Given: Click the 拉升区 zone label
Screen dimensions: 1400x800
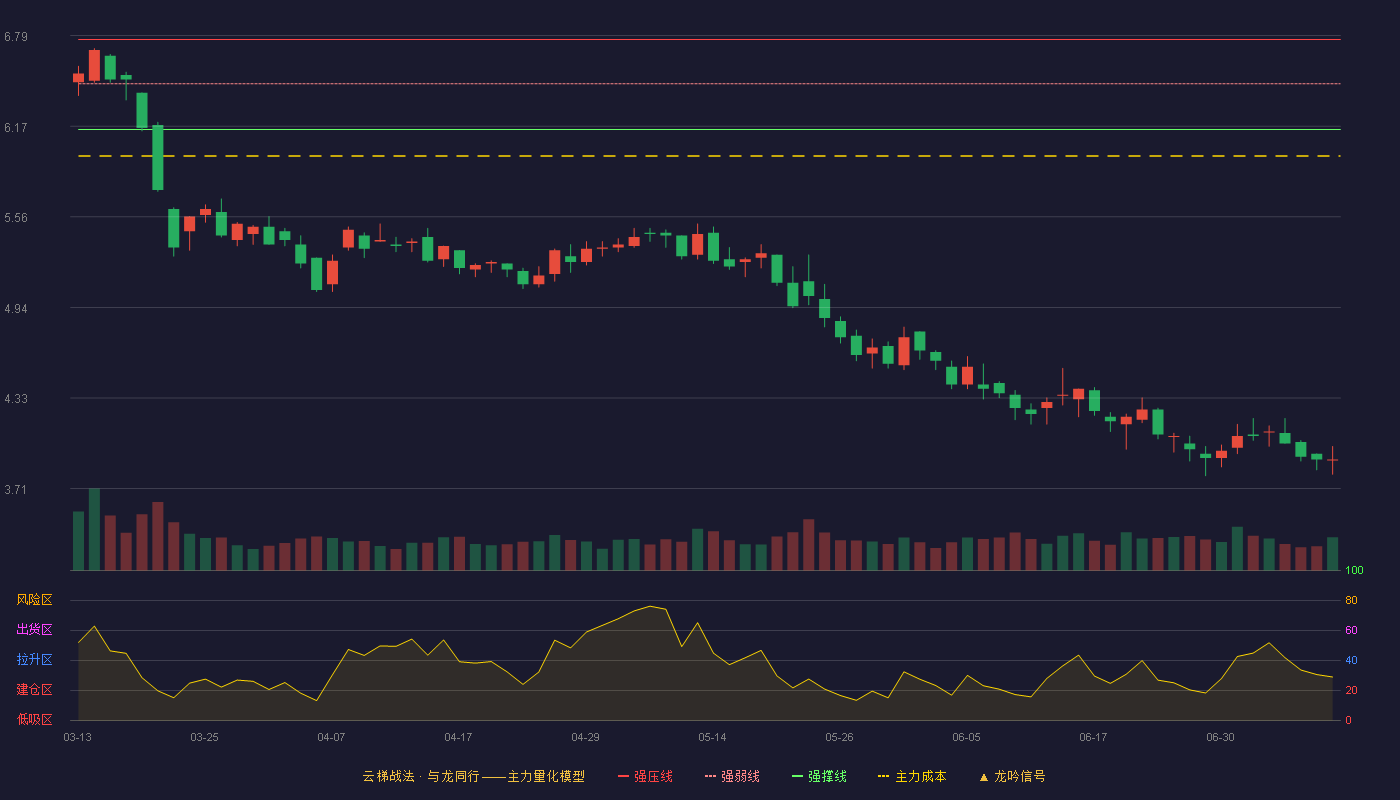Looking at the screenshot, I should point(34,660).
